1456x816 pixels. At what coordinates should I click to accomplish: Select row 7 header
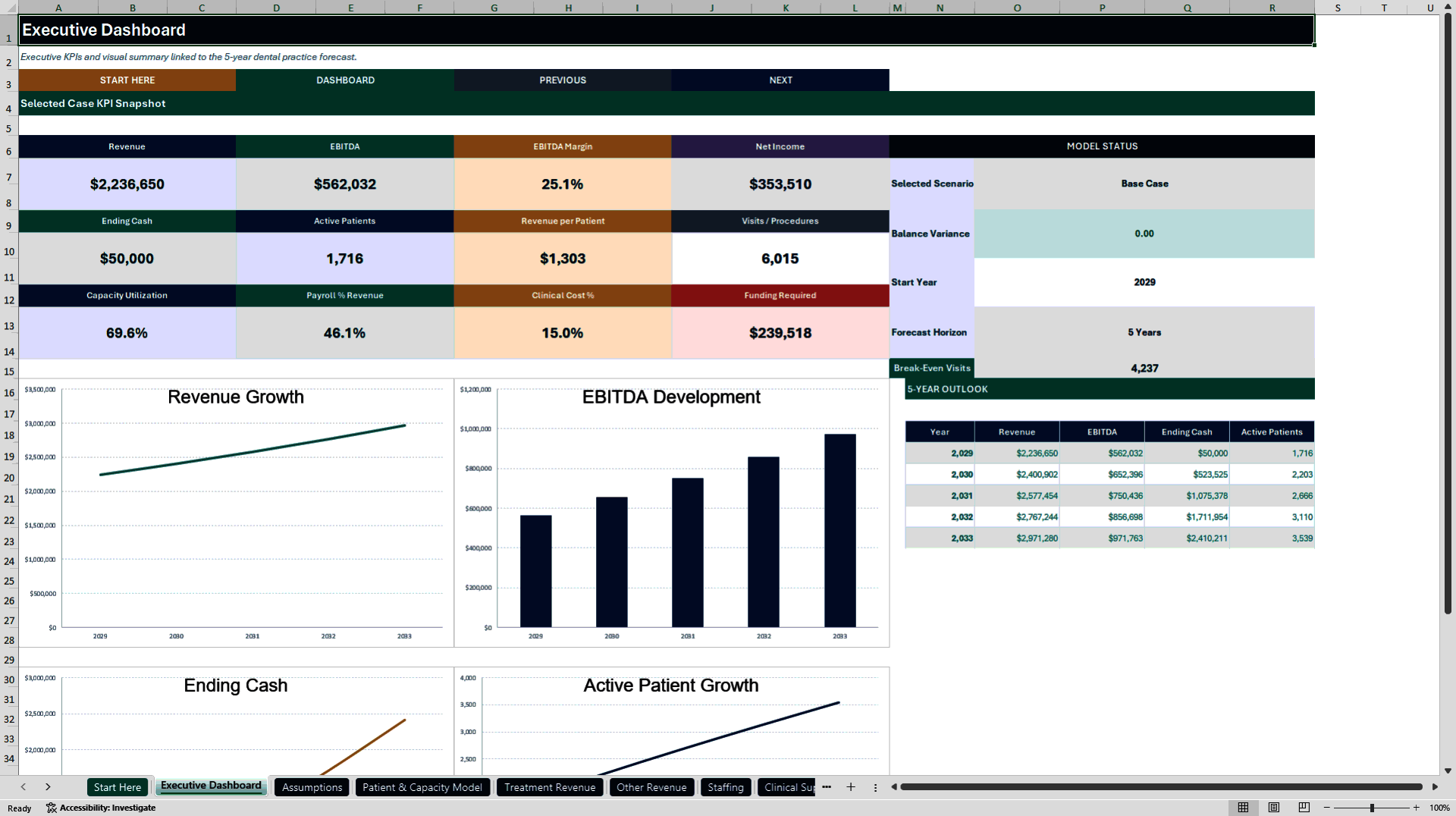point(9,177)
